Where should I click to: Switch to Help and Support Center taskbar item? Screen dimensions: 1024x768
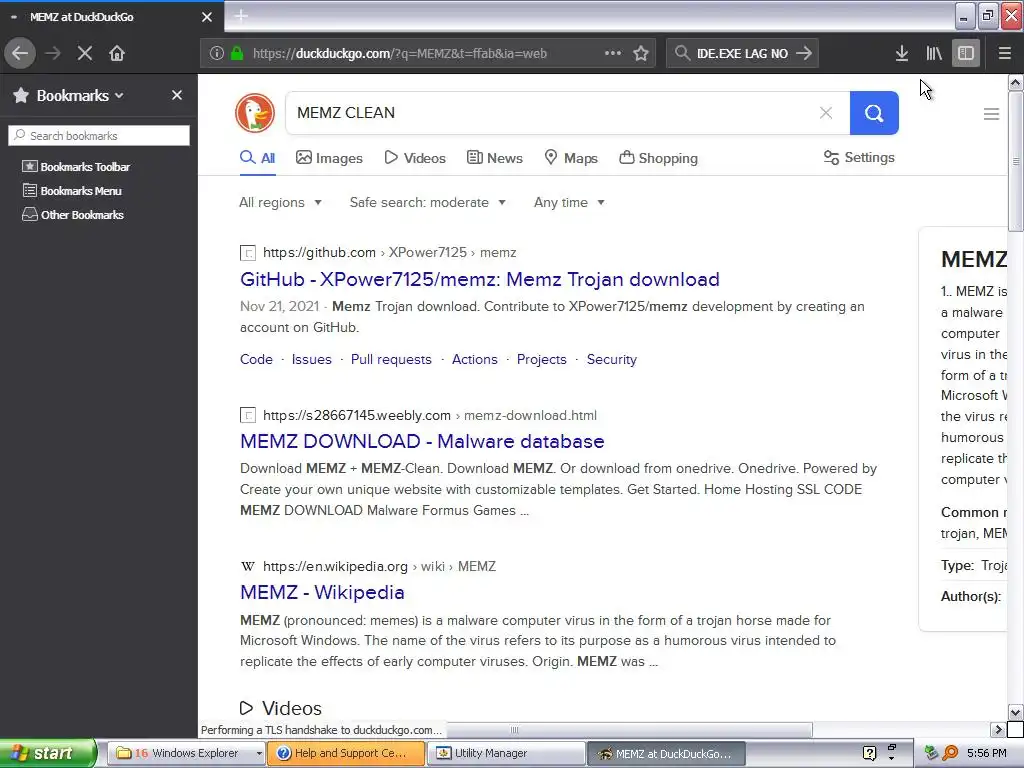point(347,753)
